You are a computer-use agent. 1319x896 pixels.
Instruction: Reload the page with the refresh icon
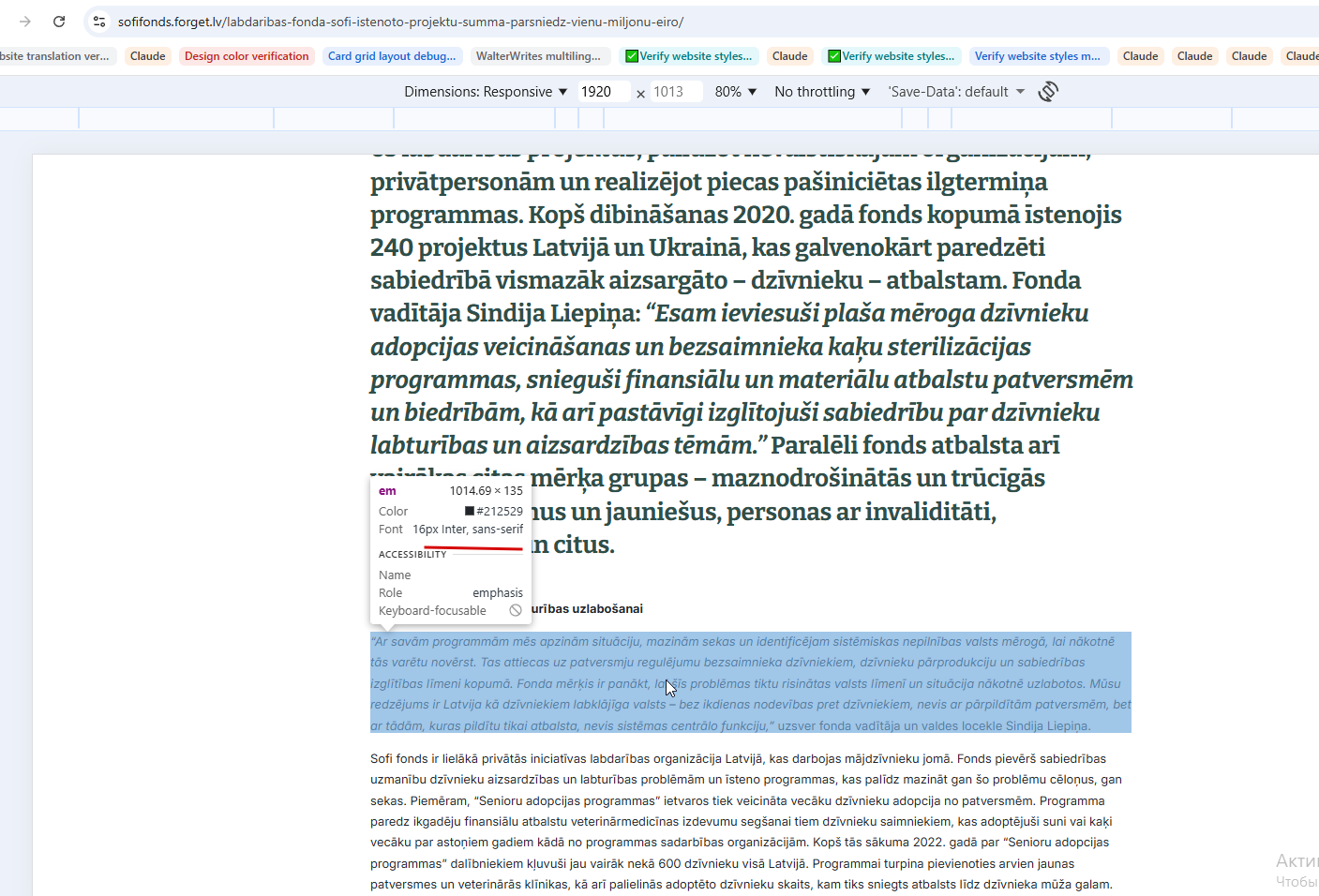[x=59, y=21]
